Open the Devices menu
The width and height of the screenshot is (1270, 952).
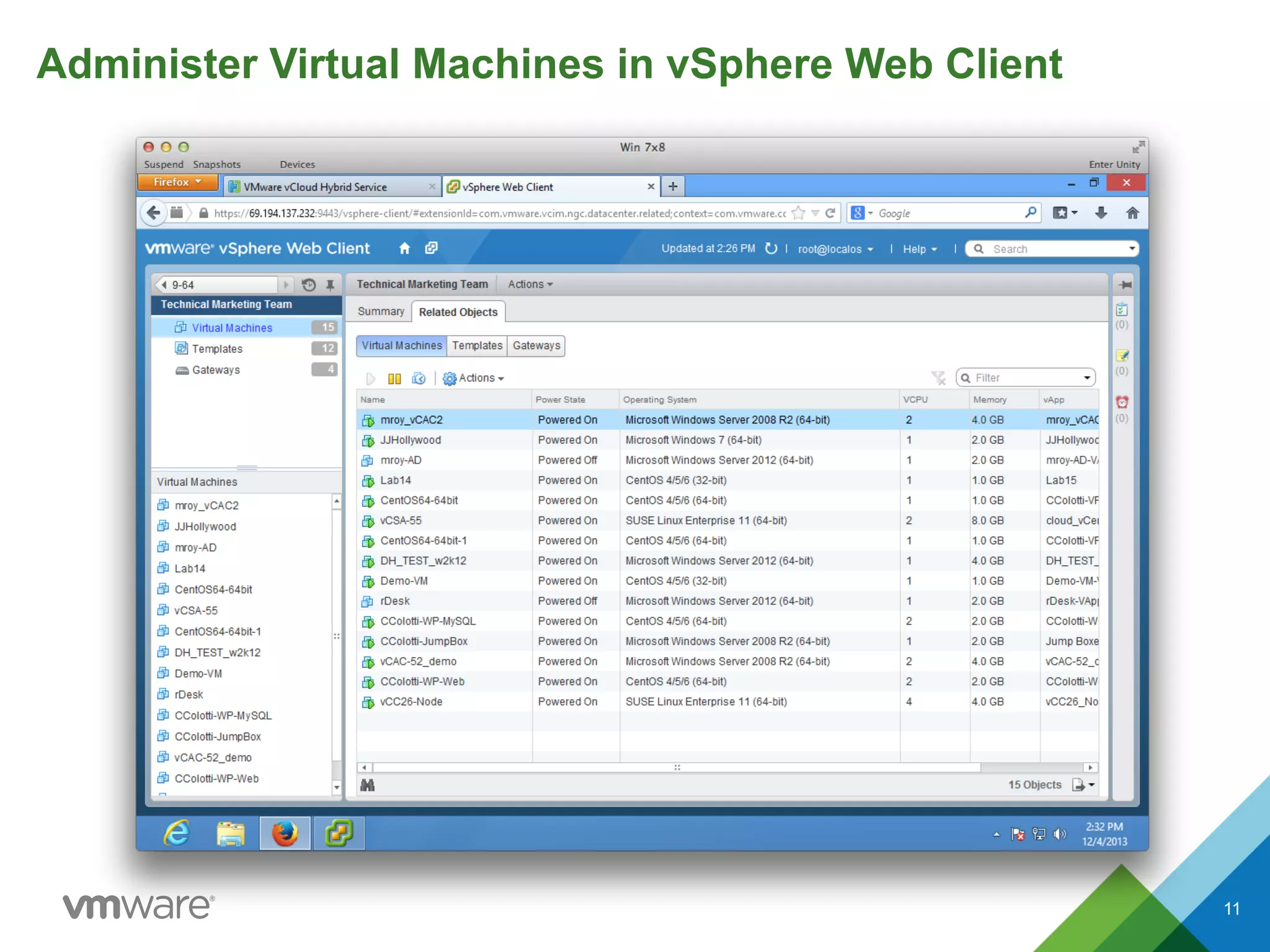(x=297, y=164)
